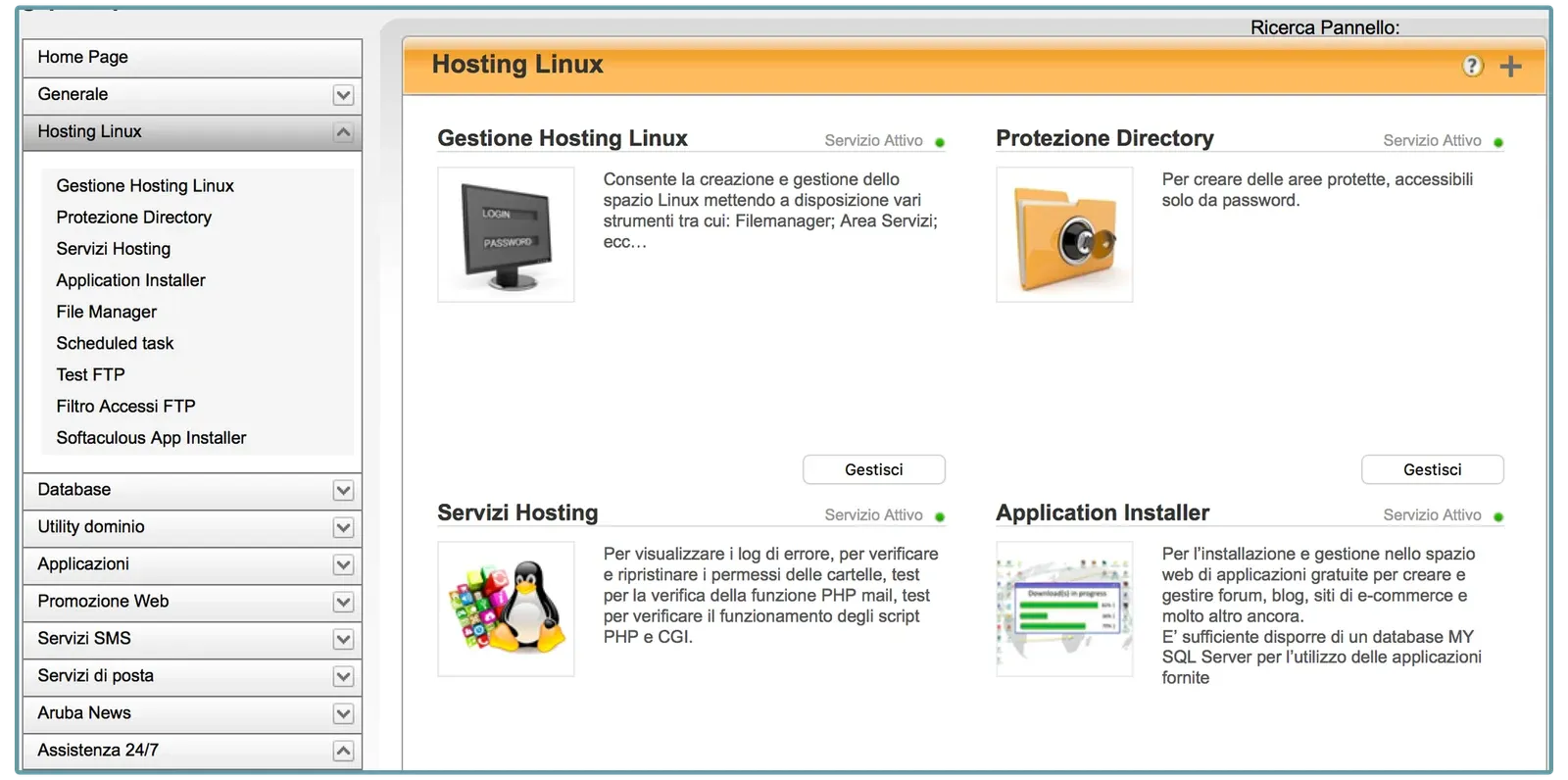This screenshot has height=780, width=1568.
Task: Select the Applicazioni menu header
Action: (192, 564)
